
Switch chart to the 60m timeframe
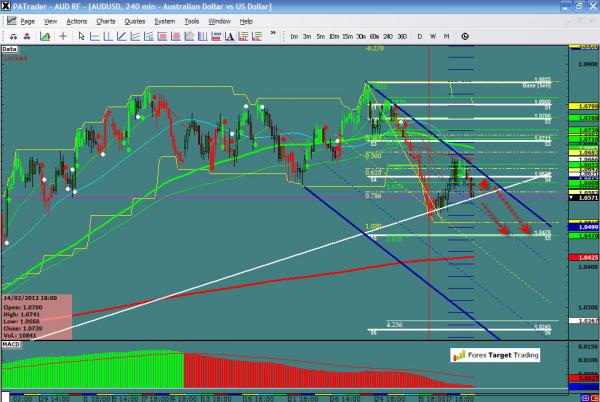(373, 36)
